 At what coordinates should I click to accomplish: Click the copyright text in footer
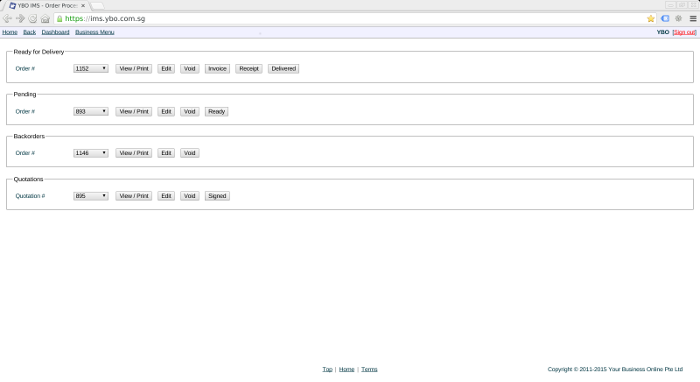615,369
